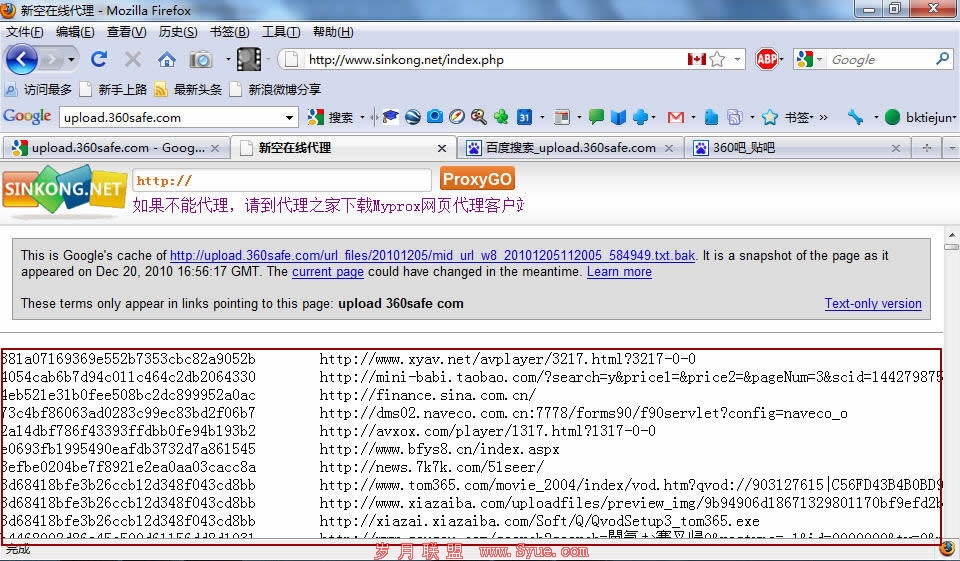The width and height of the screenshot is (960, 561).
Task: Open the cached upload.360safe.com txt.bak link
Action: tap(432, 255)
